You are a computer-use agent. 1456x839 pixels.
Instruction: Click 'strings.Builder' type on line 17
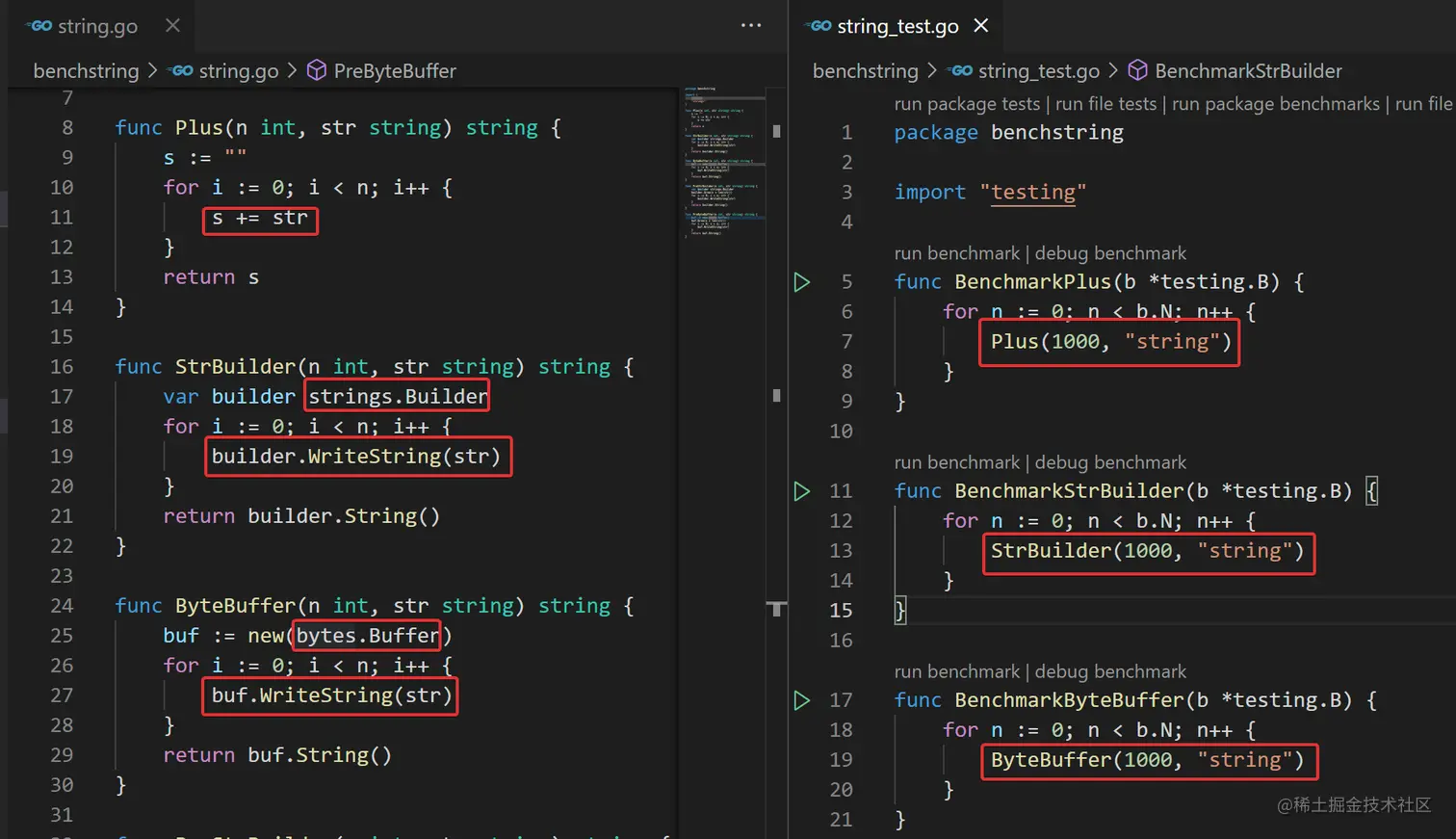coord(398,397)
